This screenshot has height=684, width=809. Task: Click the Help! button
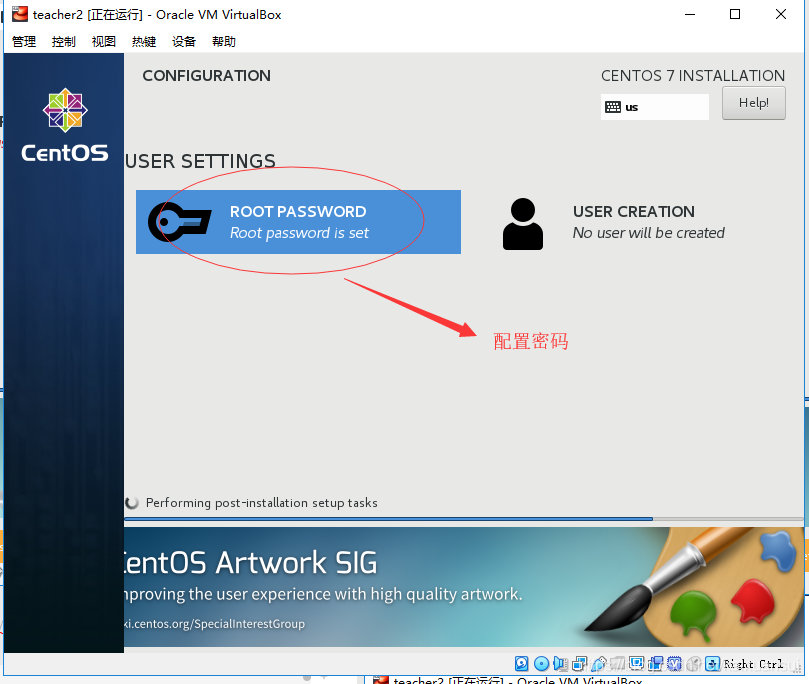(754, 103)
